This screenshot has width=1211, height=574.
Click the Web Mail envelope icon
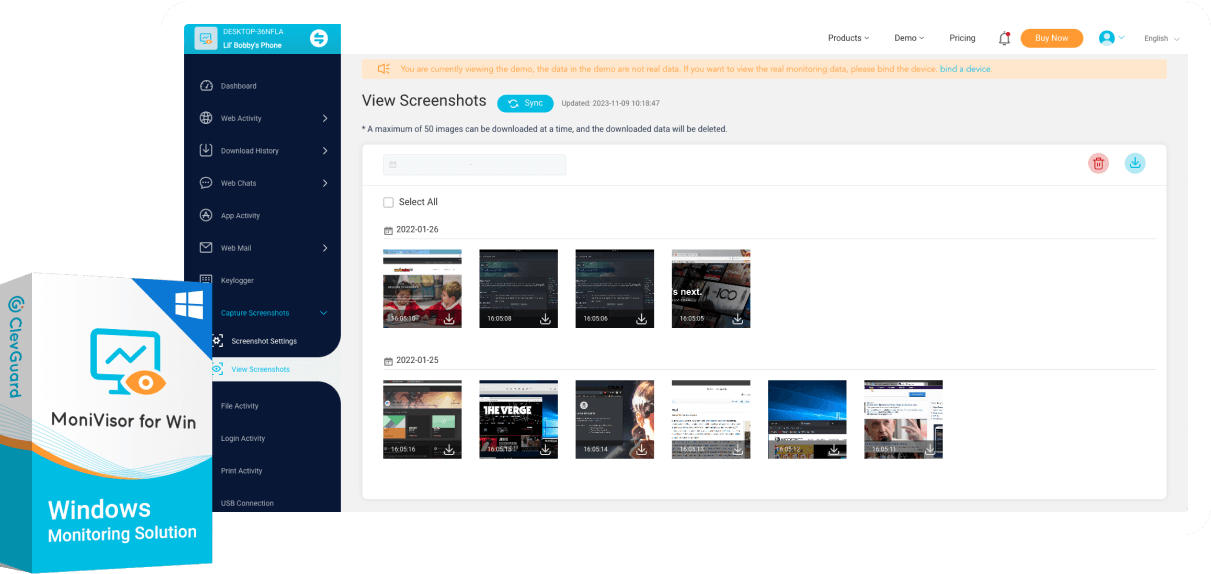point(206,248)
